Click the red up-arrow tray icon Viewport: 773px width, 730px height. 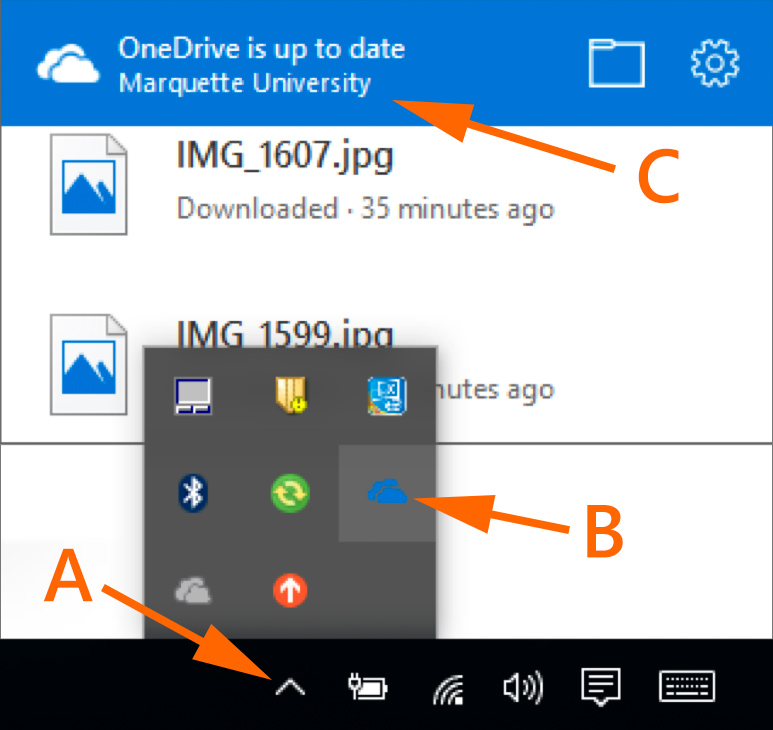[x=290, y=592]
